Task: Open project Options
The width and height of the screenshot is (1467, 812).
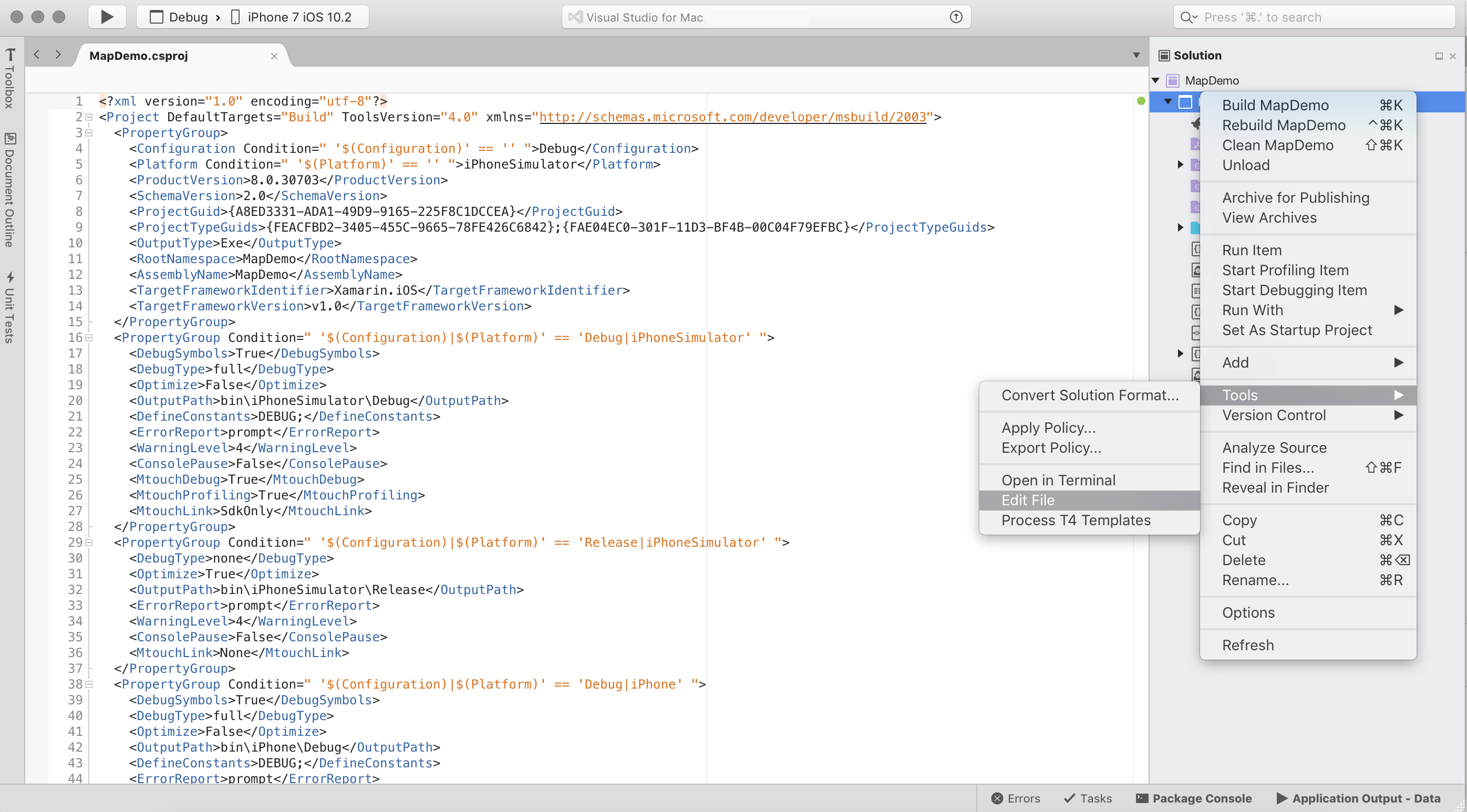Action: (1308, 612)
